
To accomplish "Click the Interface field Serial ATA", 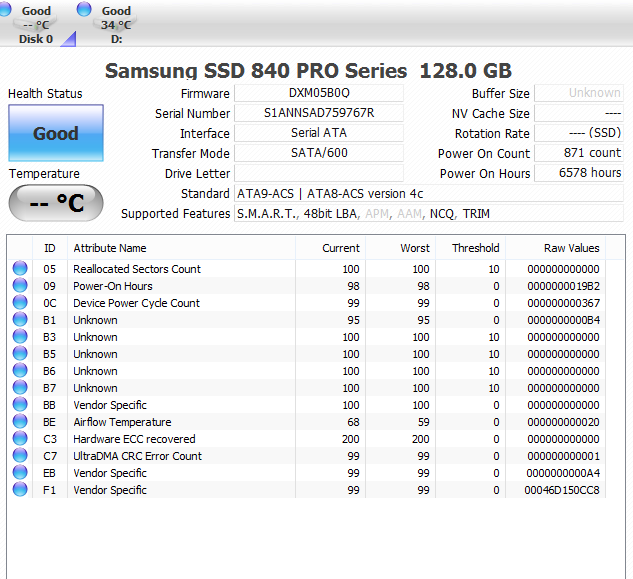I will coord(319,133).
